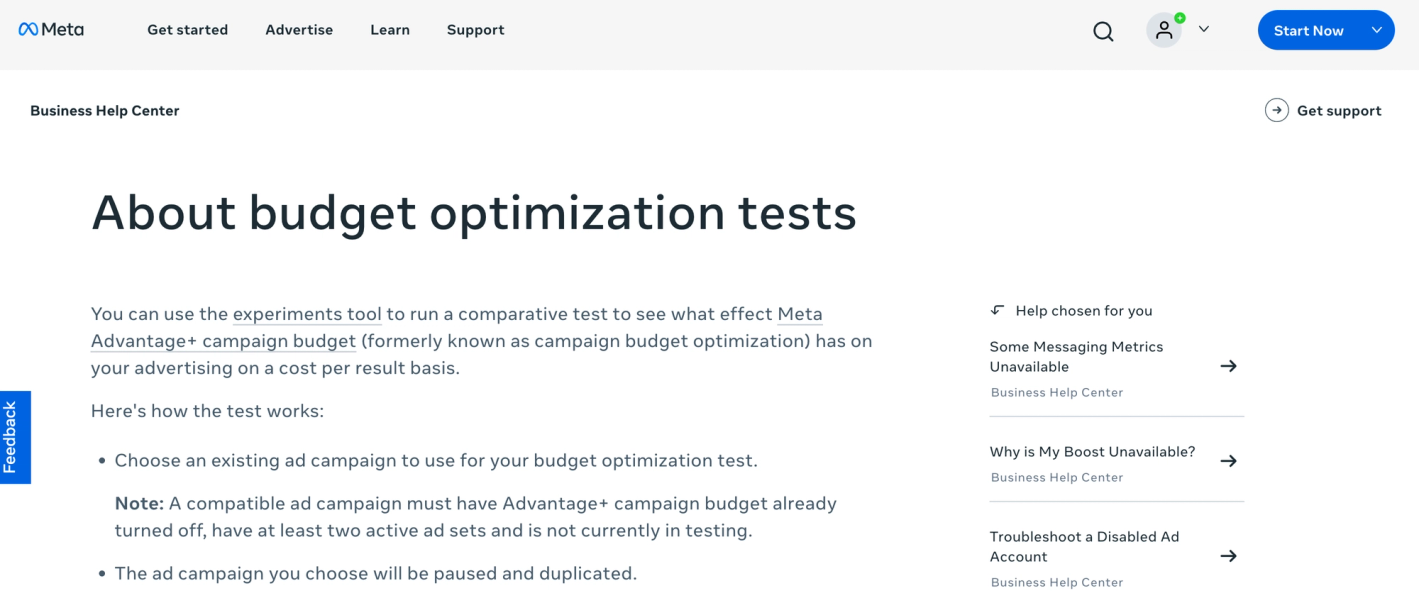Open Some Messaging Metrics Unavailable article

(1076, 356)
